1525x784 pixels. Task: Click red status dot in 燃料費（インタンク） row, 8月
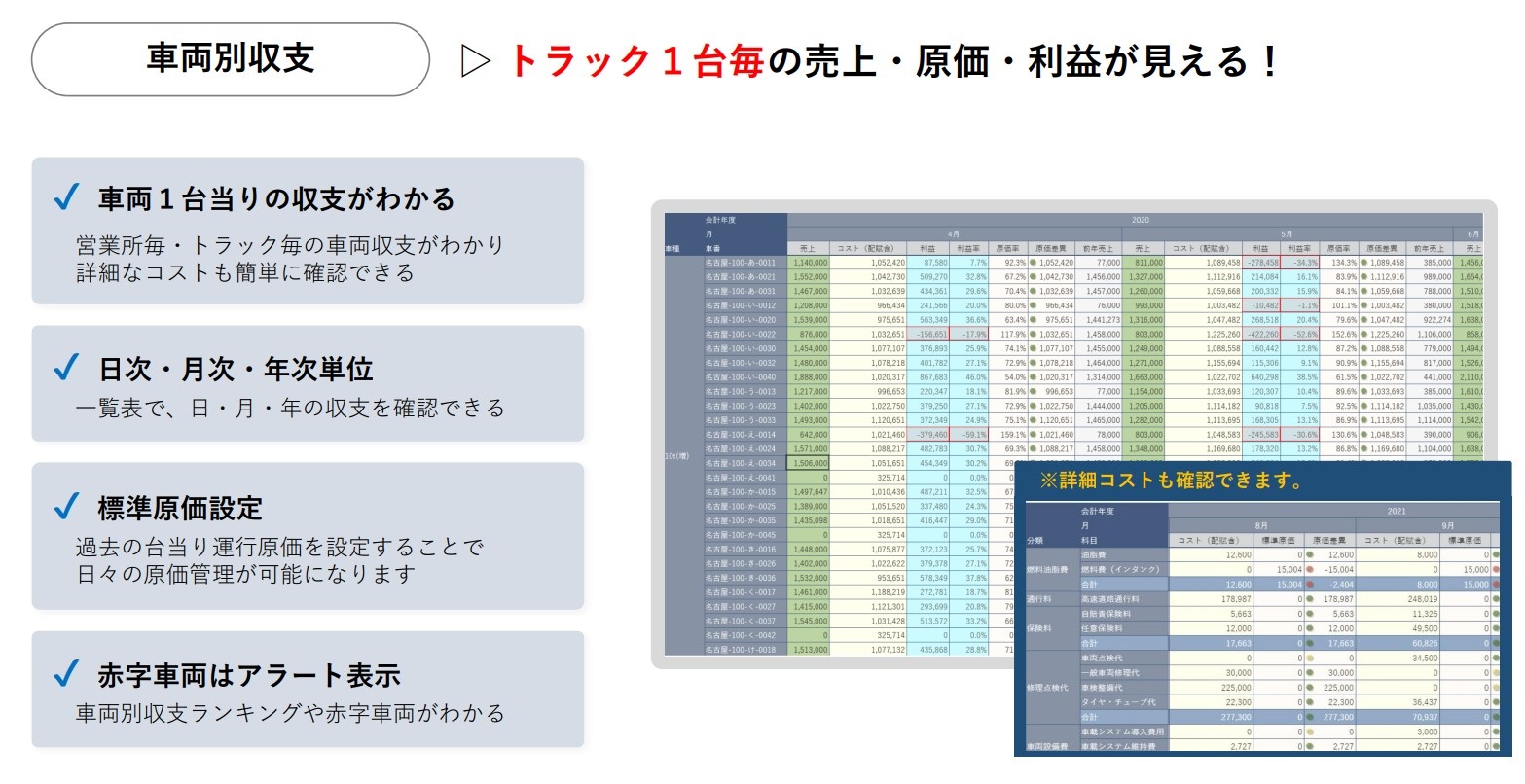click(x=1310, y=570)
